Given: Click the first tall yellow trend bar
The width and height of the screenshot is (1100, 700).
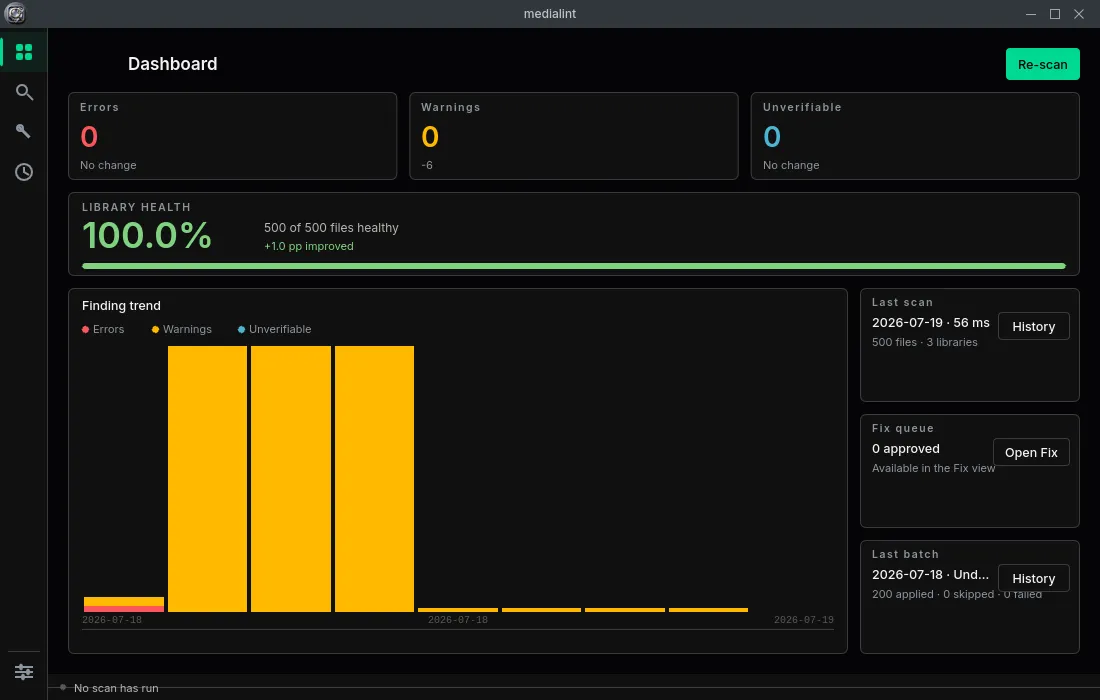Looking at the screenshot, I should click(208, 479).
